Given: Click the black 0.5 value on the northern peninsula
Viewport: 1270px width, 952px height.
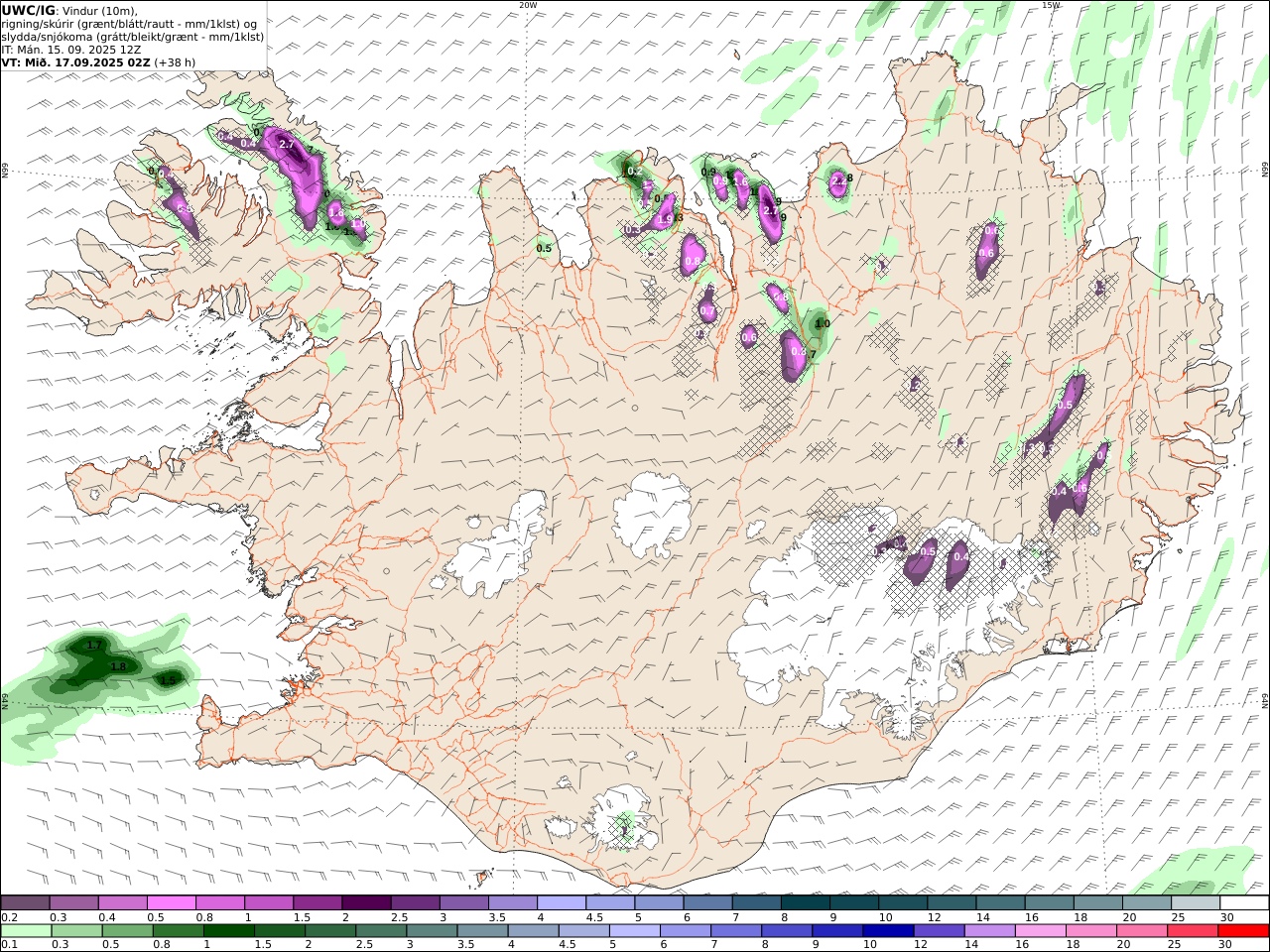Looking at the screenshot, I should tap(544, 249).
